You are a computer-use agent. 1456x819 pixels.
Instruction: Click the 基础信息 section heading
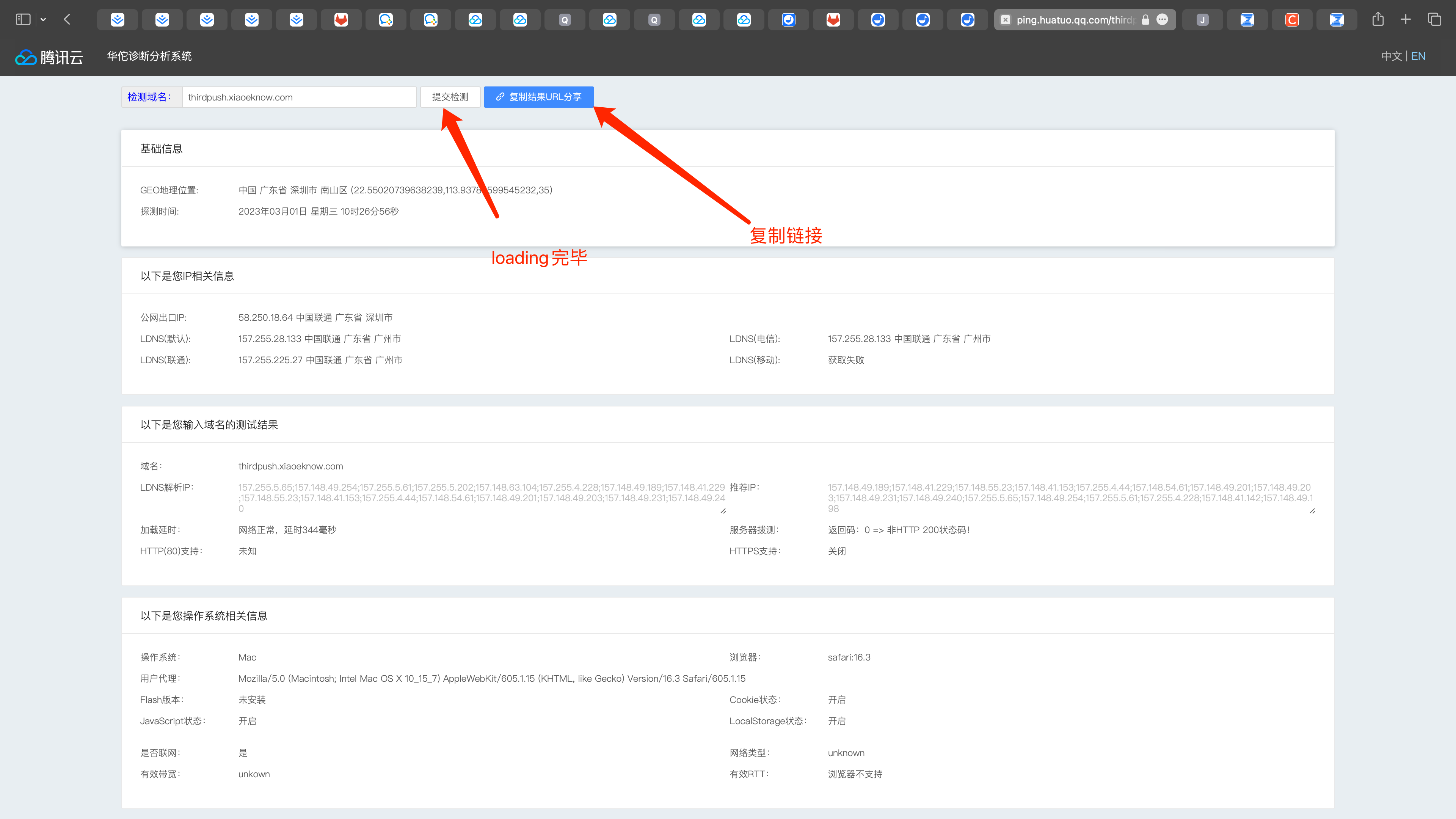tap(161, 149)
